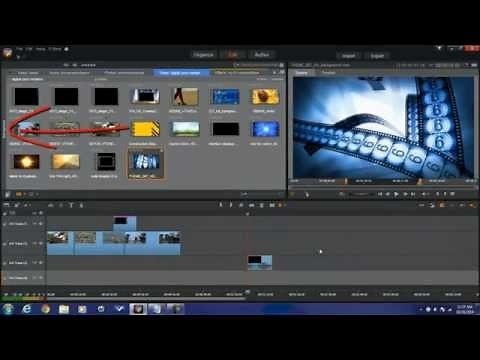Click the first icon on timeline toolbar

(6, 205)
